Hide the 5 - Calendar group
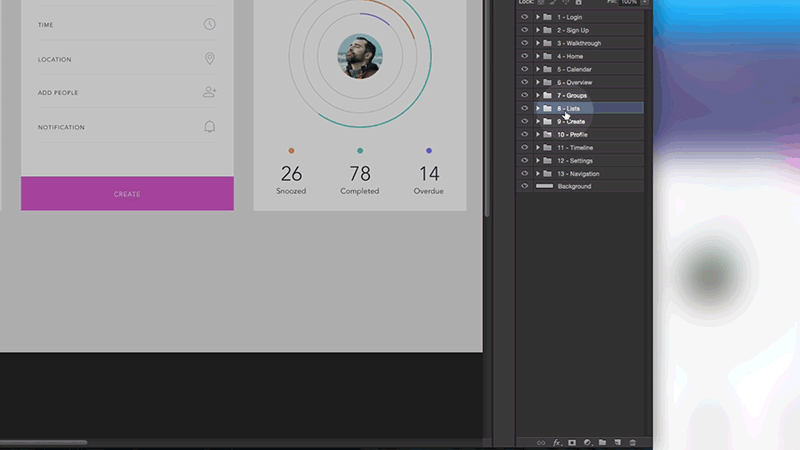This screenshot has height=450, width=800. 524,69
